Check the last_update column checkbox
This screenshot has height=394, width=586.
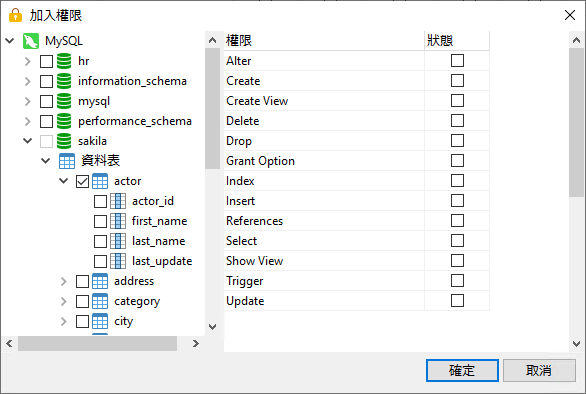coord(100,262)
